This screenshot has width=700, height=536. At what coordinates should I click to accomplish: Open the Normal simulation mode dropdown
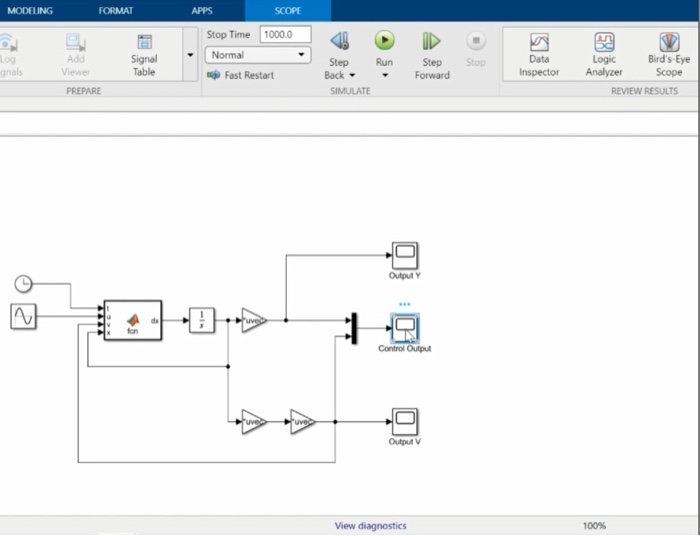click(x=258, y=55)
